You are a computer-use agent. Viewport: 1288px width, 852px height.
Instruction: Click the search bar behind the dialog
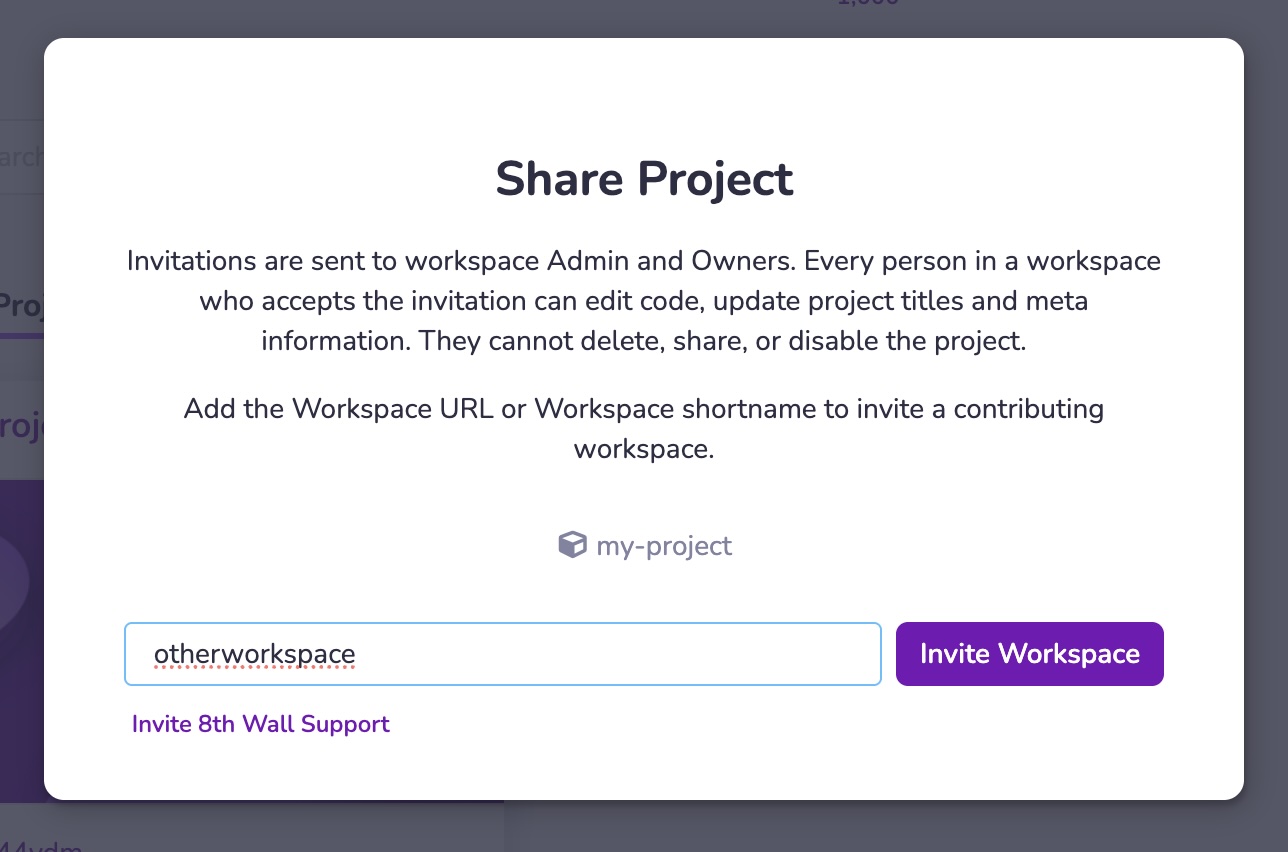click(x=20, y=156)
